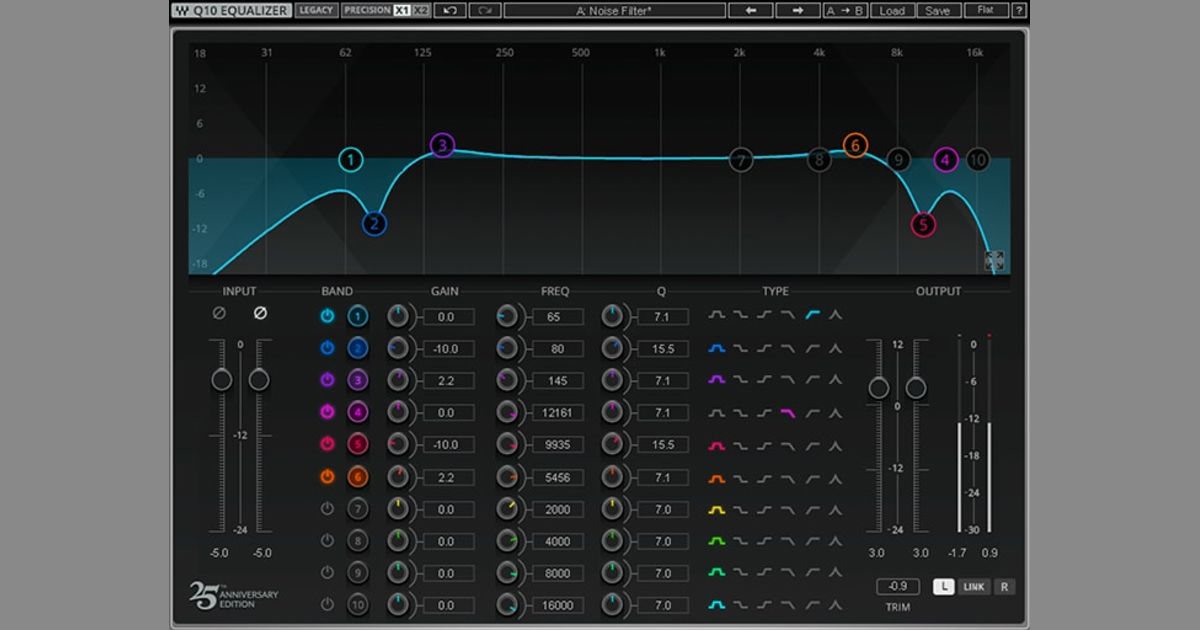Click the Flat button to reset the EQ
Viewport: 1200px width, 630px height.
(985, 10)
